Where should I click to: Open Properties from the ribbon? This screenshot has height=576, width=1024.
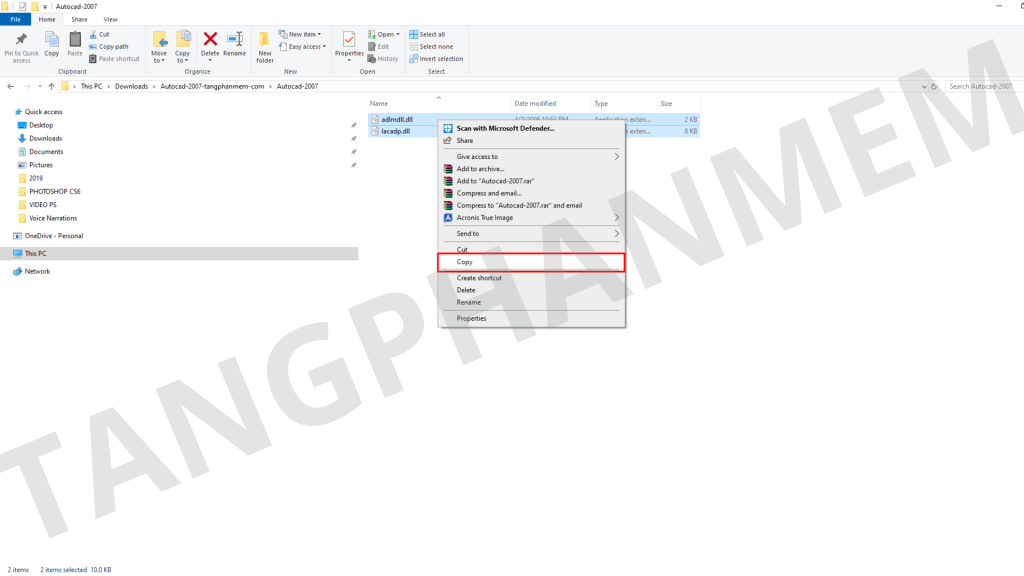349,40
